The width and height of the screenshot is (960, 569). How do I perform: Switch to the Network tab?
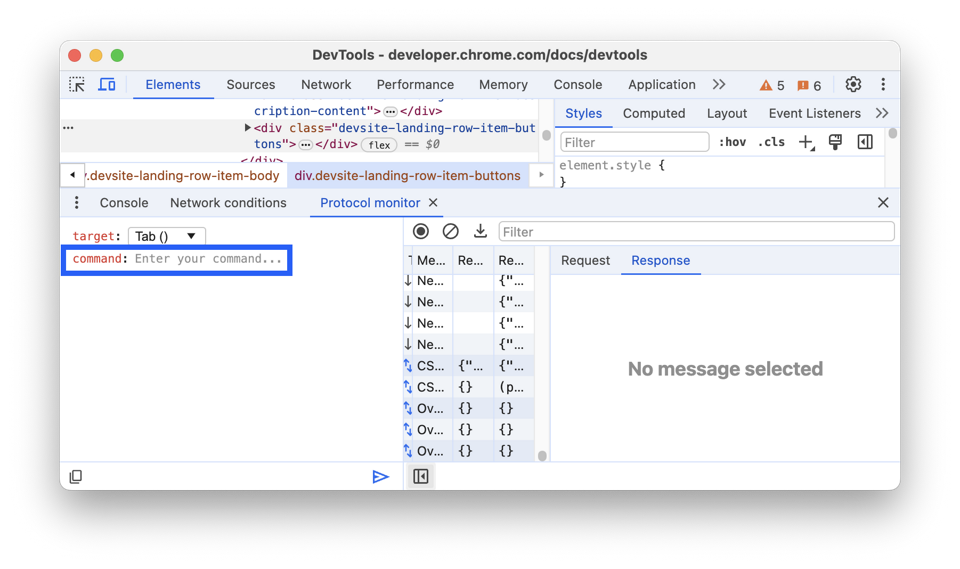tap(326, 85)
